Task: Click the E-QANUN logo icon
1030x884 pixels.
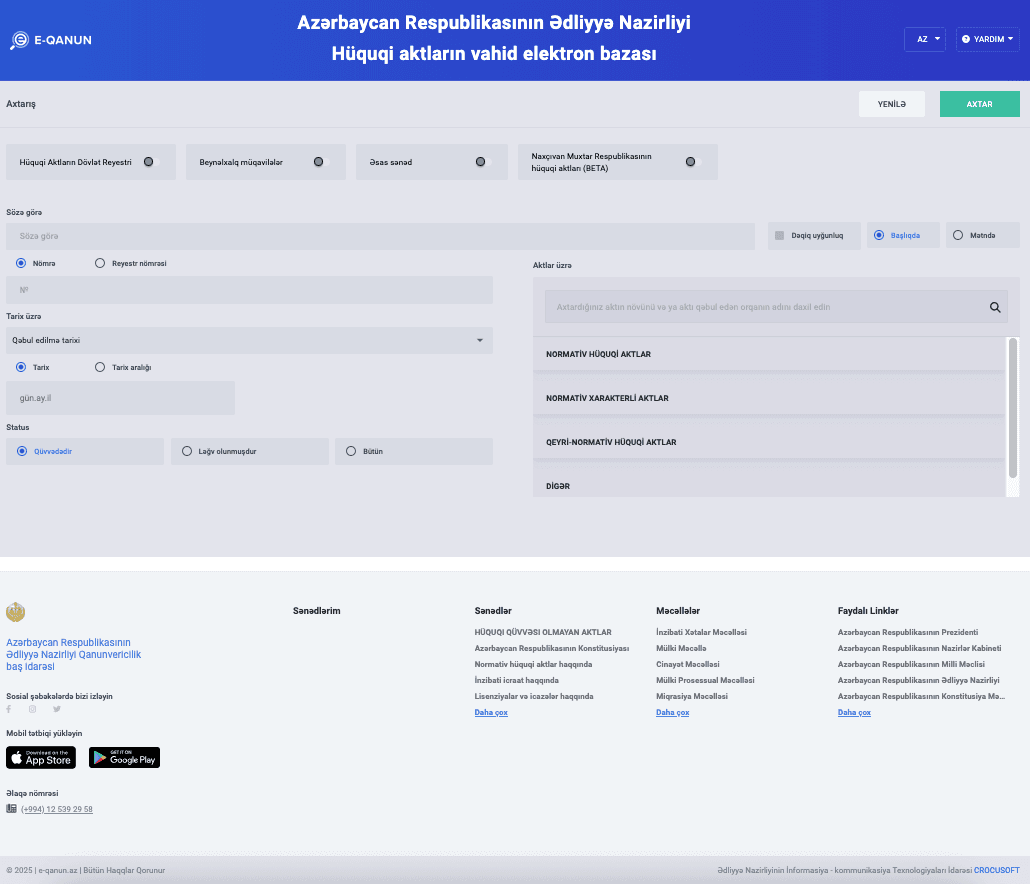Action: click(19, 41)
